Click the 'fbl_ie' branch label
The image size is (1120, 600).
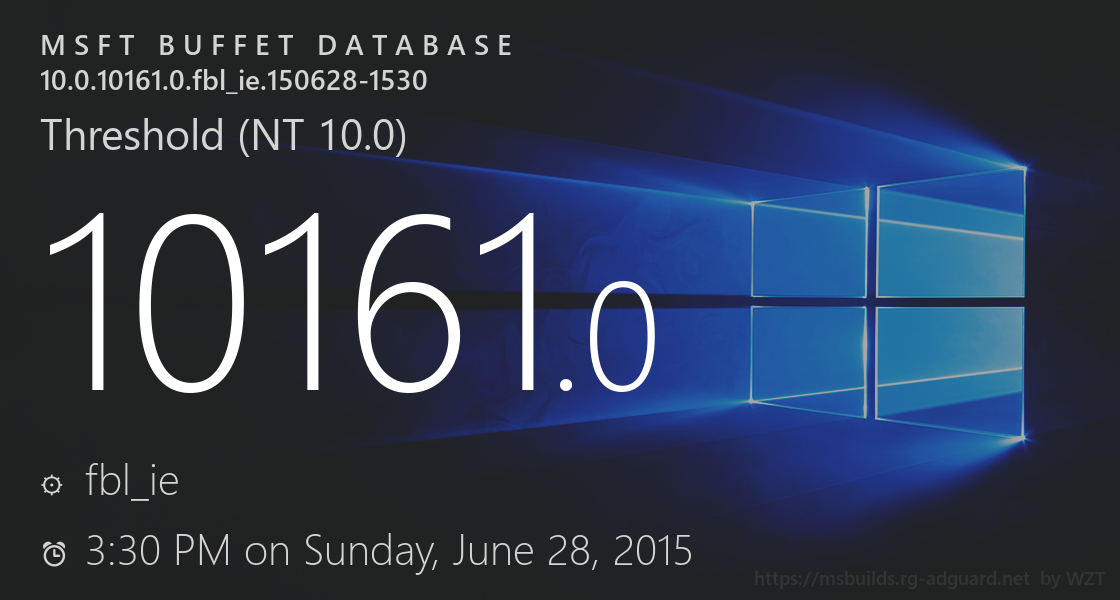tap(131, 479)
